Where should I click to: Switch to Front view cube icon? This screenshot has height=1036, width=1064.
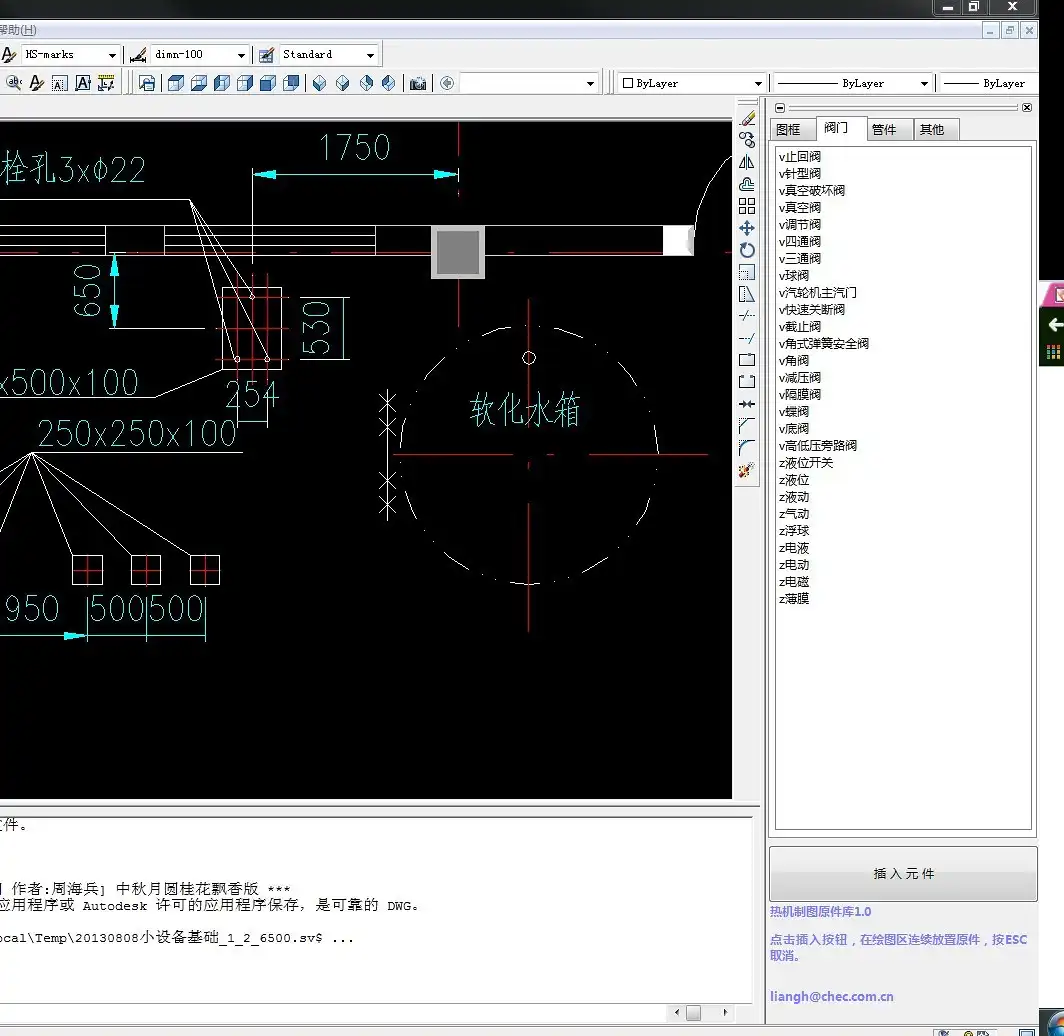268,83
